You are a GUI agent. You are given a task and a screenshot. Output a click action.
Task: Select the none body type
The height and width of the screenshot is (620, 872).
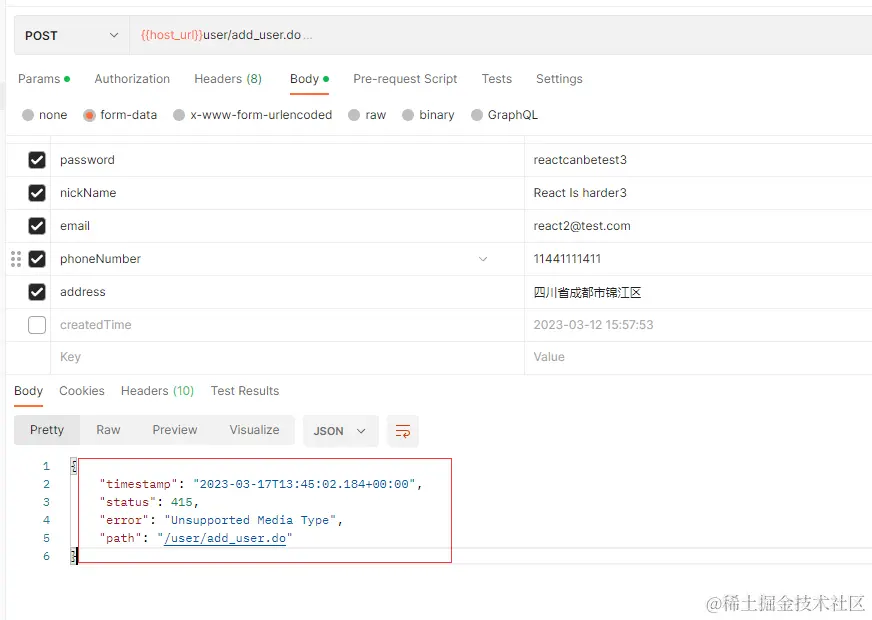(x=28, y=115)
